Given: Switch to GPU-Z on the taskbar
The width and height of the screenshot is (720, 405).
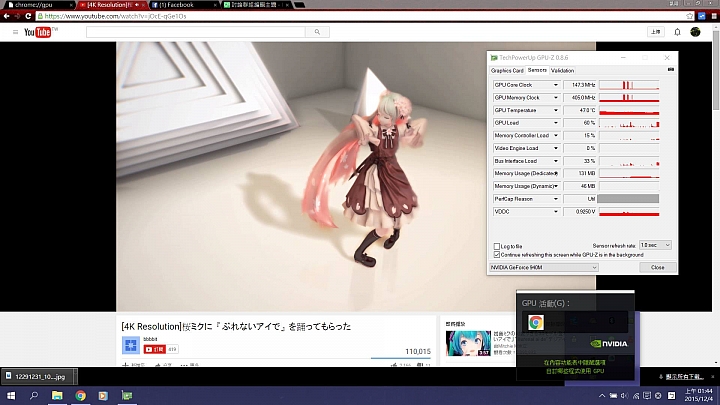Looking at the screenshot, I should click(127, 395).
